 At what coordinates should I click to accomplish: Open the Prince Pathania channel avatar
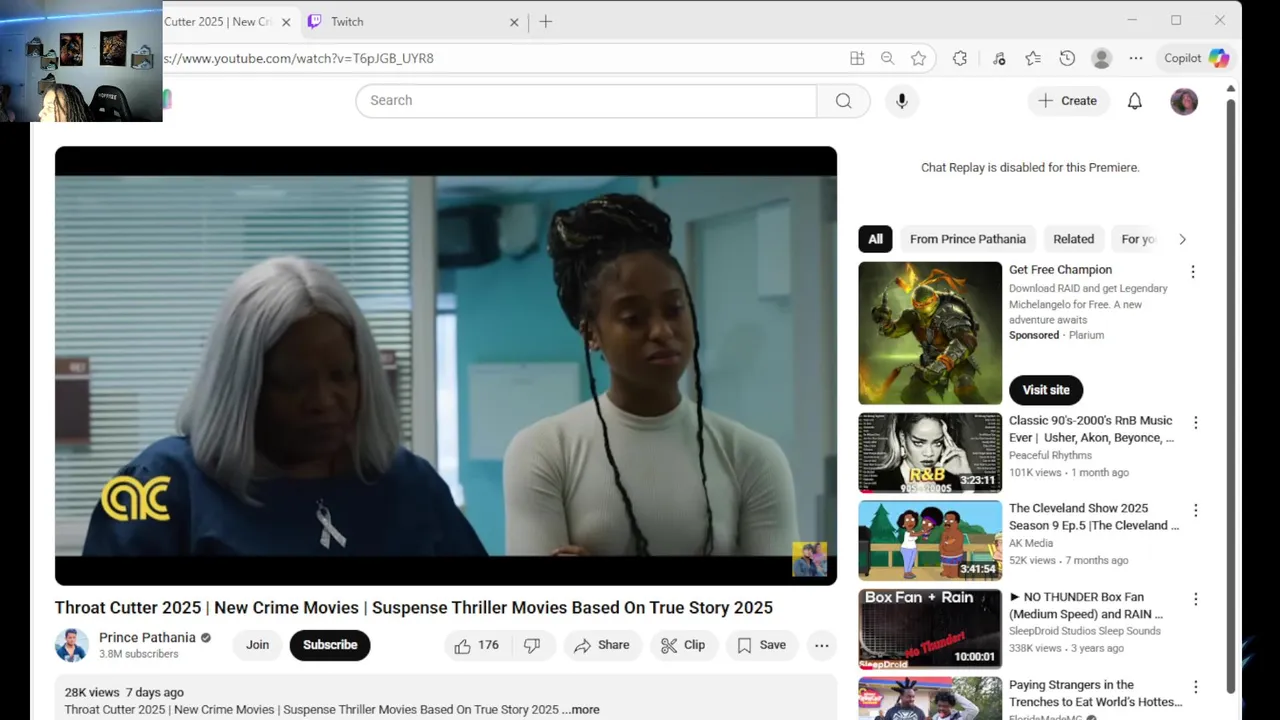coord(71,645)
